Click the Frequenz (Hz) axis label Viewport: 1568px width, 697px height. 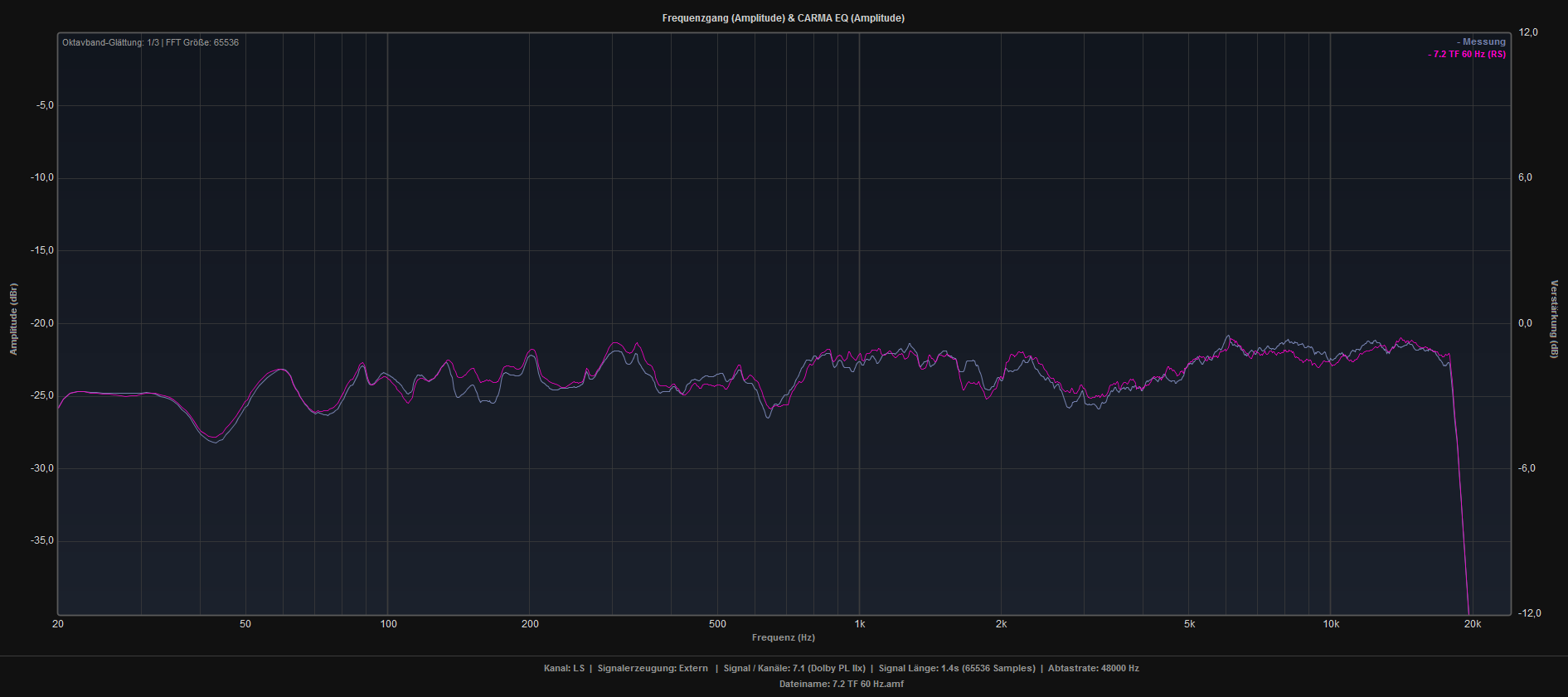783,637
